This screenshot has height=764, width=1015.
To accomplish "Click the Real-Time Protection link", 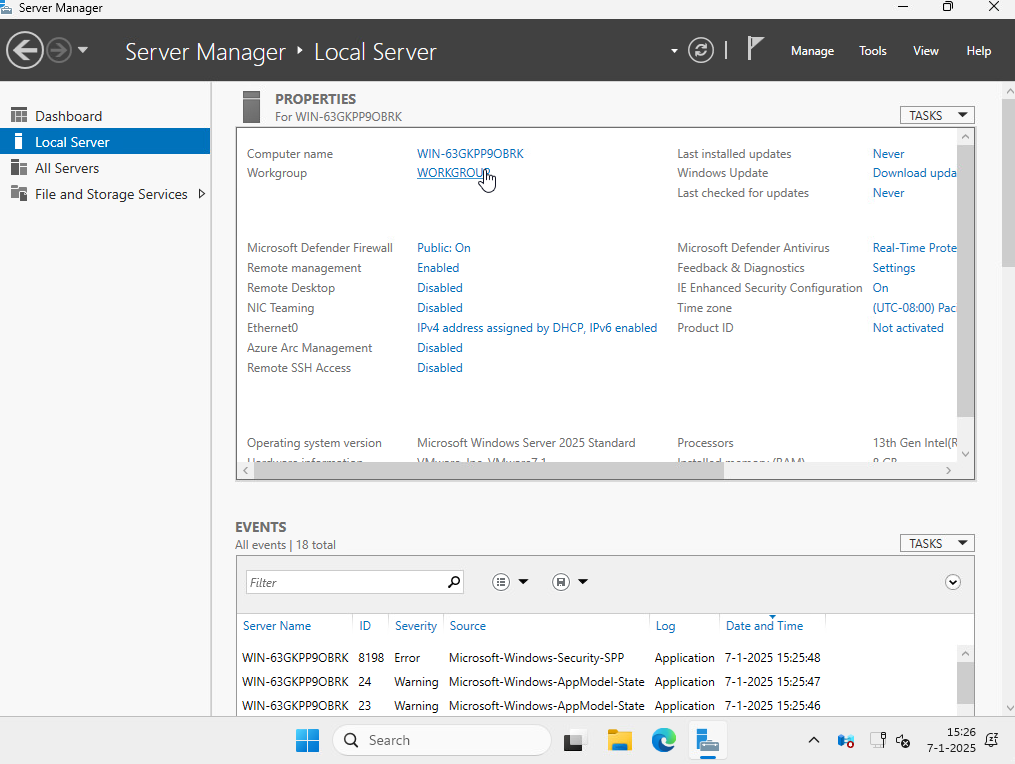I will (x=914, y=248).
